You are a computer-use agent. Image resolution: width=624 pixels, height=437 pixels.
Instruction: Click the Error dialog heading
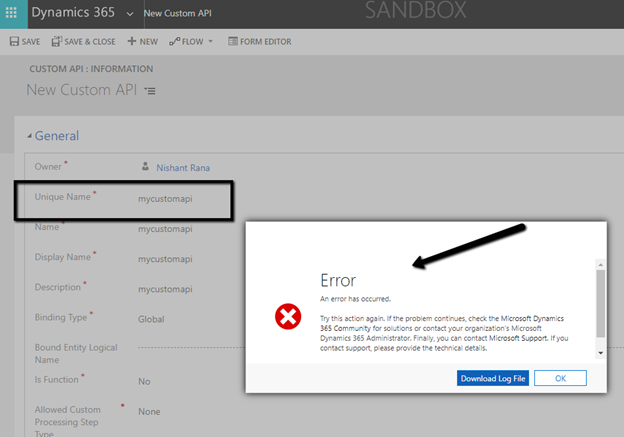pos(338,281)
